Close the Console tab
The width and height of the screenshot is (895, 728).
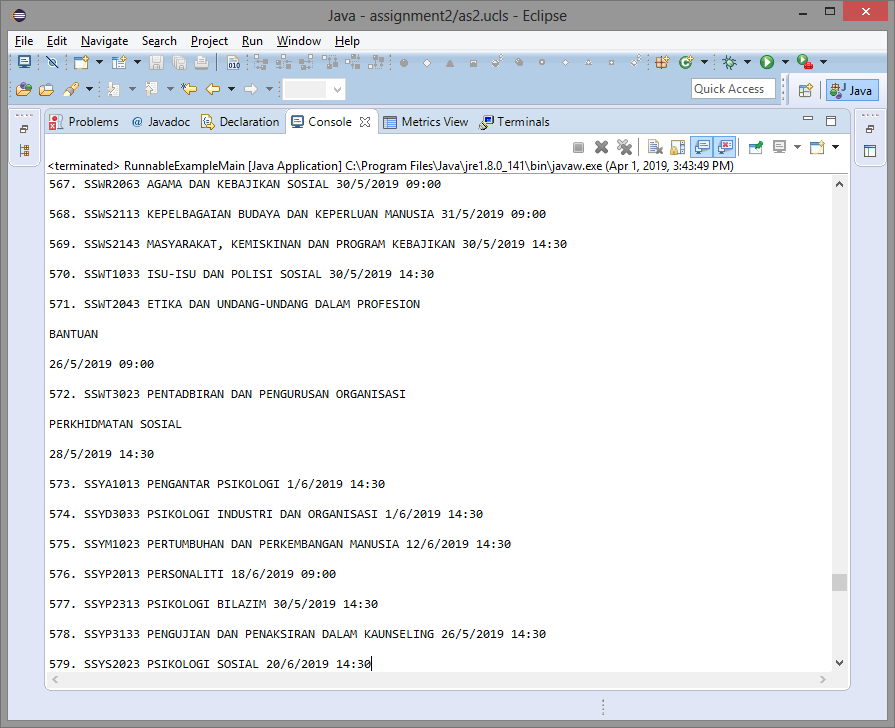point(365,122)
